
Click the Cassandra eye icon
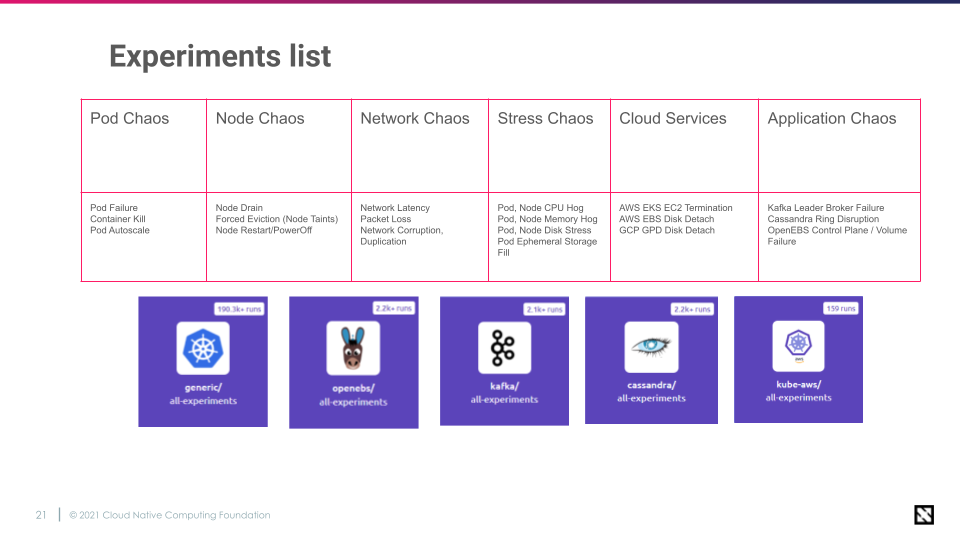tap(651, 347)
